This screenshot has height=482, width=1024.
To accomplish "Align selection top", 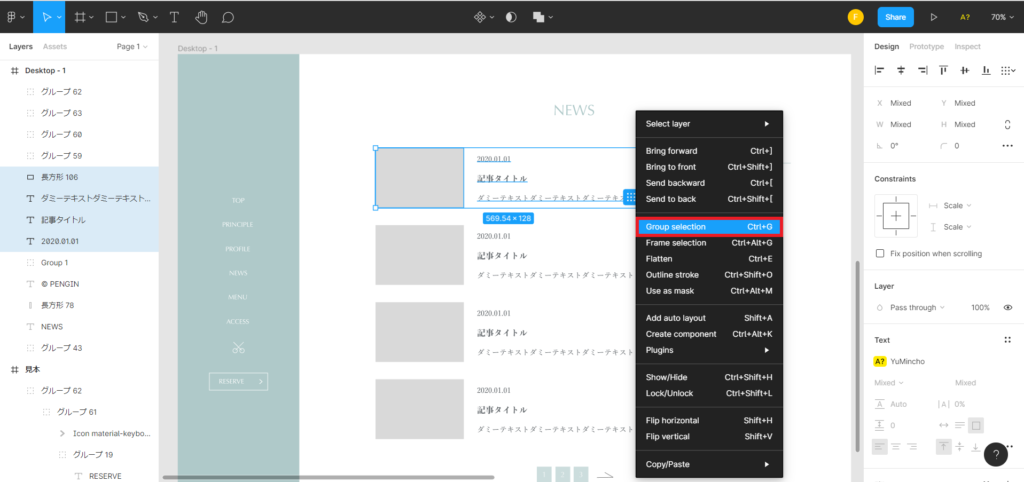I will [944, 70].
